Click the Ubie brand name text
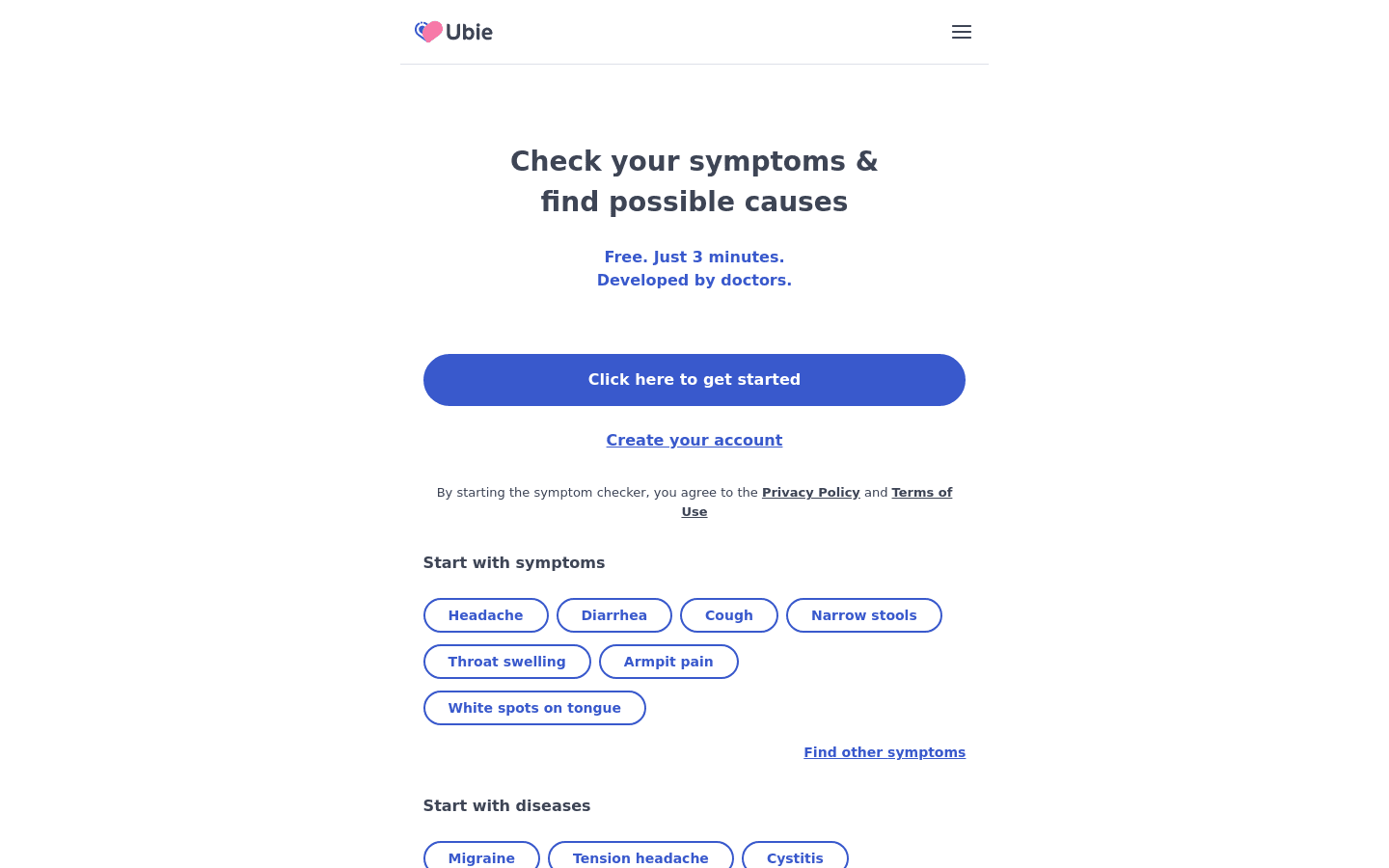 [x=470, y=32]
